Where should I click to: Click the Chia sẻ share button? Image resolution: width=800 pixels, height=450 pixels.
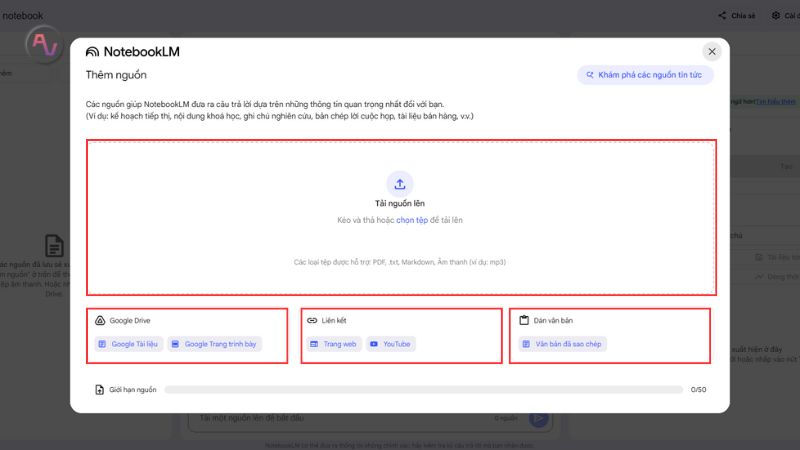[737, 16]
